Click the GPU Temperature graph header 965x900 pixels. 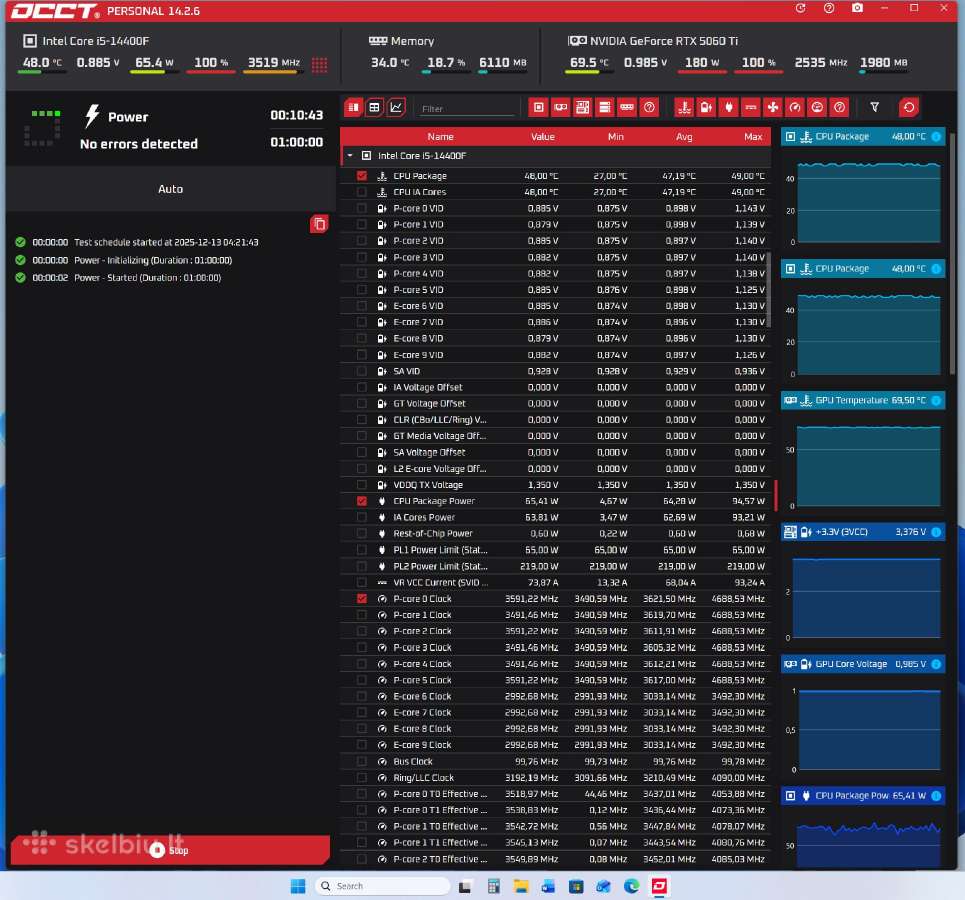click(x=863, y=400)
